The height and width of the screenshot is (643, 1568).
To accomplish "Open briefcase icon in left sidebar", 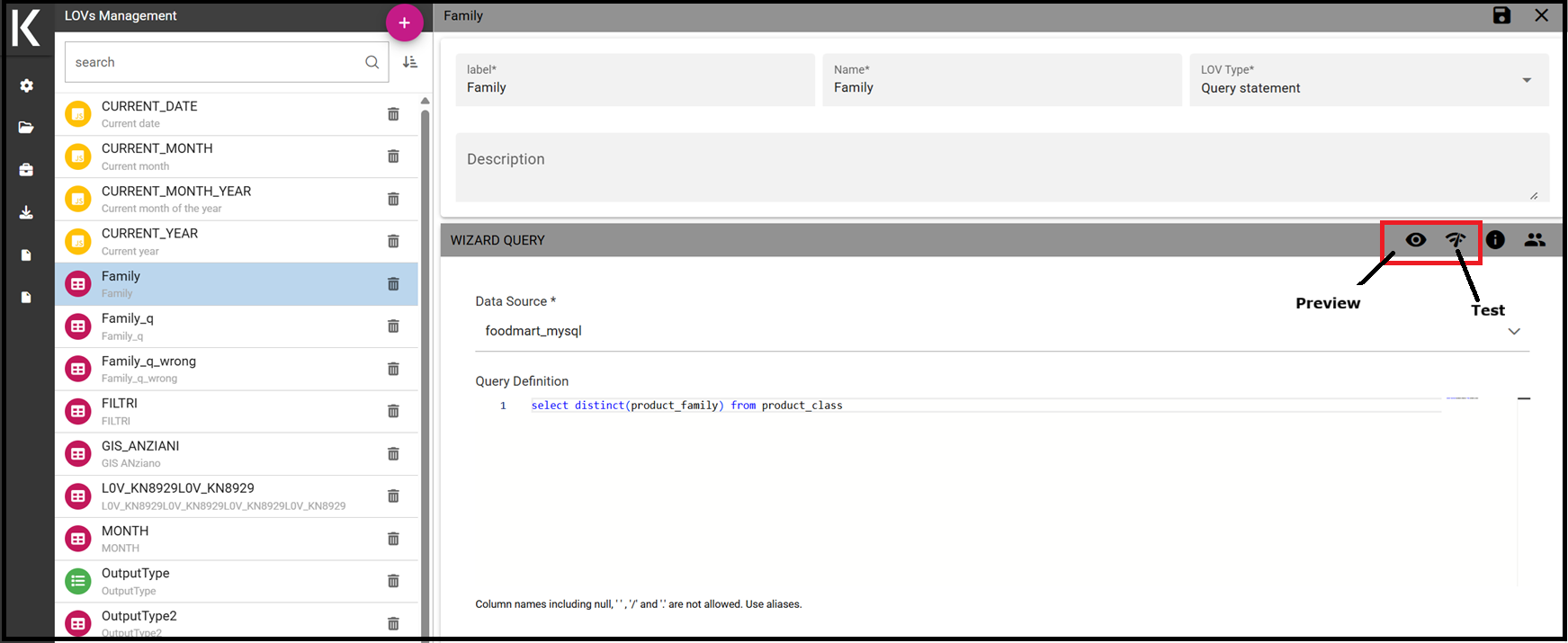I will pyautogui.click(x=26, y=170).
